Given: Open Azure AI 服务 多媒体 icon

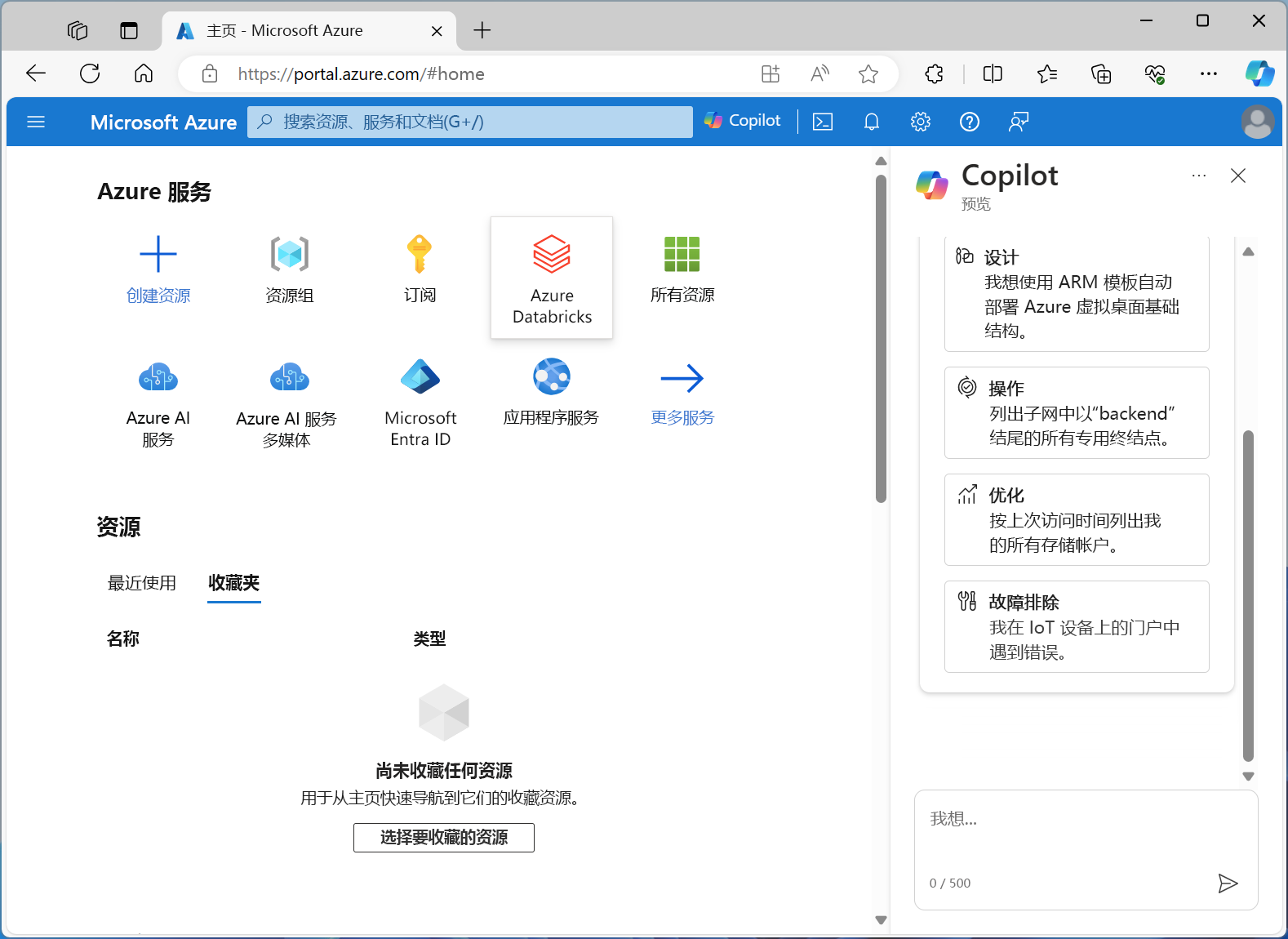Looking at the screenshot, I should click(x=290, y=377).
